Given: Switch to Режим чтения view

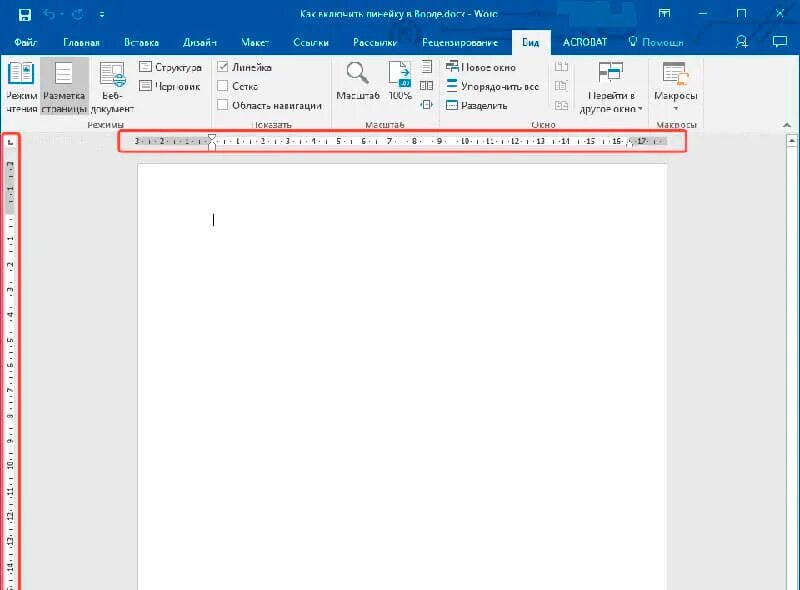Looking at the screenshot, I should [x=21, y=86].
